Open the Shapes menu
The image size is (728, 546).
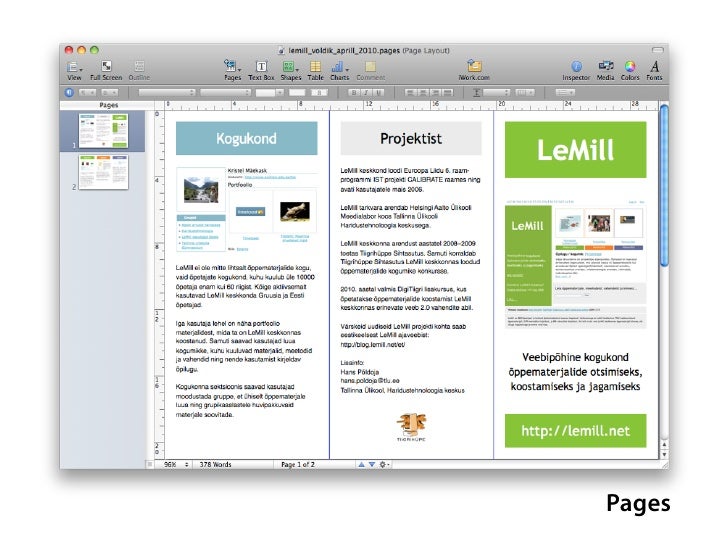coord(291,71)
